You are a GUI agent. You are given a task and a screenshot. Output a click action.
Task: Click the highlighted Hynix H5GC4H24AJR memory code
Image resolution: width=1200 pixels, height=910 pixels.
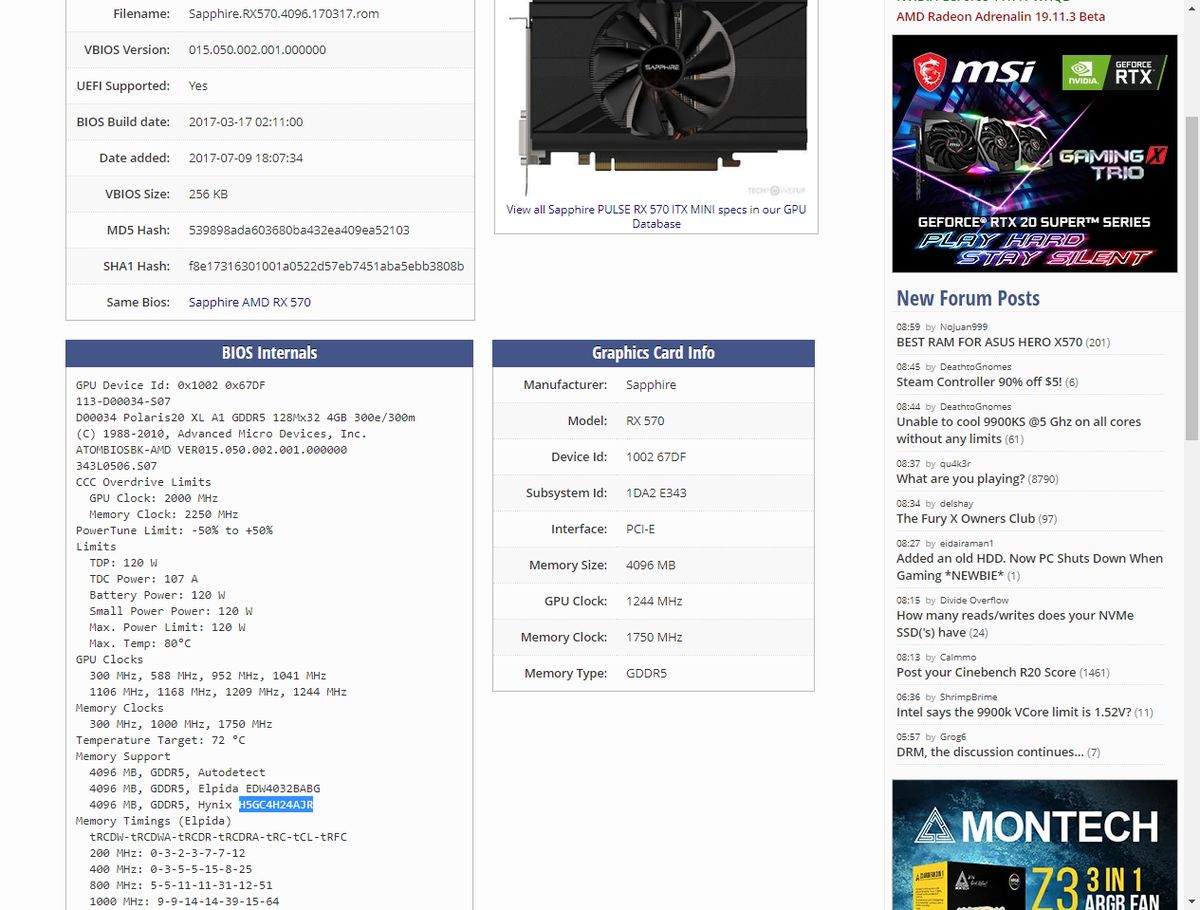pyautogui.click(x=276, y=804)
